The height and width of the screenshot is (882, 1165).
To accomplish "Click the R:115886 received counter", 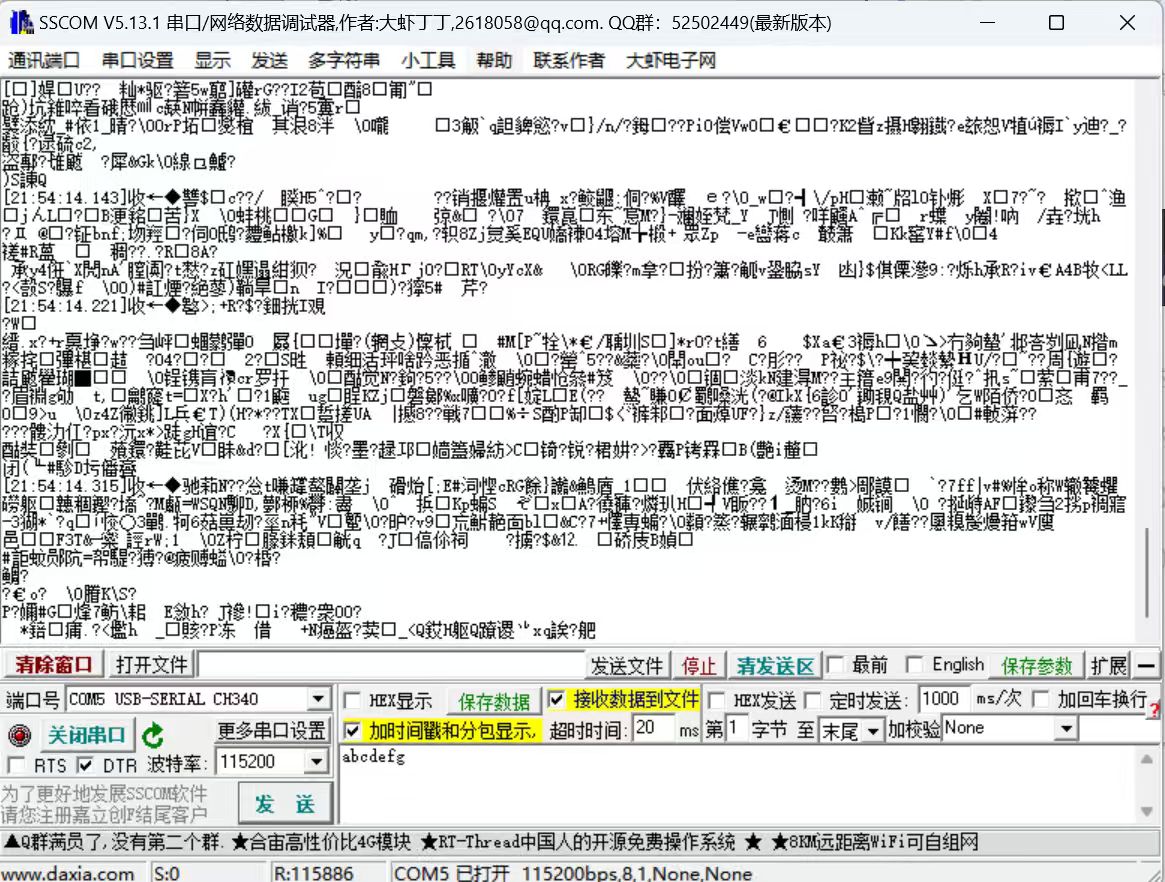I will coord(314,873).
